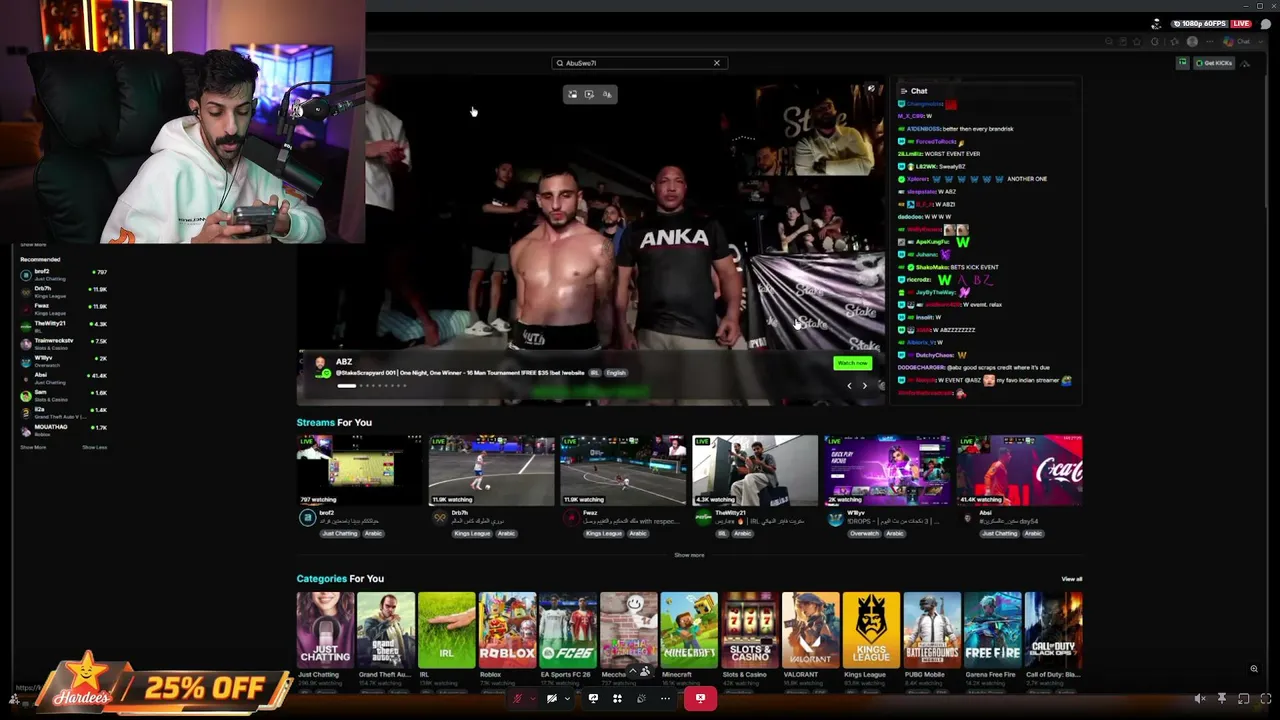Image resolution: width=1280 pixels, height=720 pixels.
Task: Open EA Sports FC 26 category card
Action: 568,630
